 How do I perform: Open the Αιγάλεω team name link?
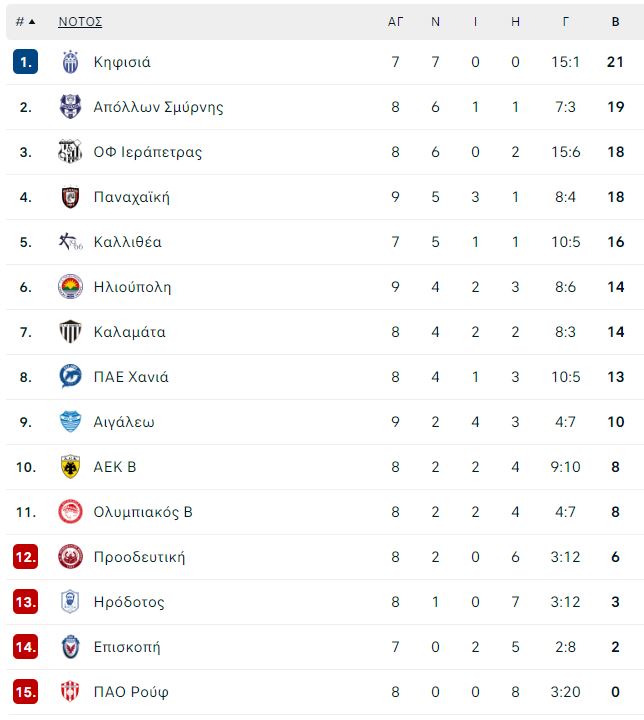click(124, 422)
